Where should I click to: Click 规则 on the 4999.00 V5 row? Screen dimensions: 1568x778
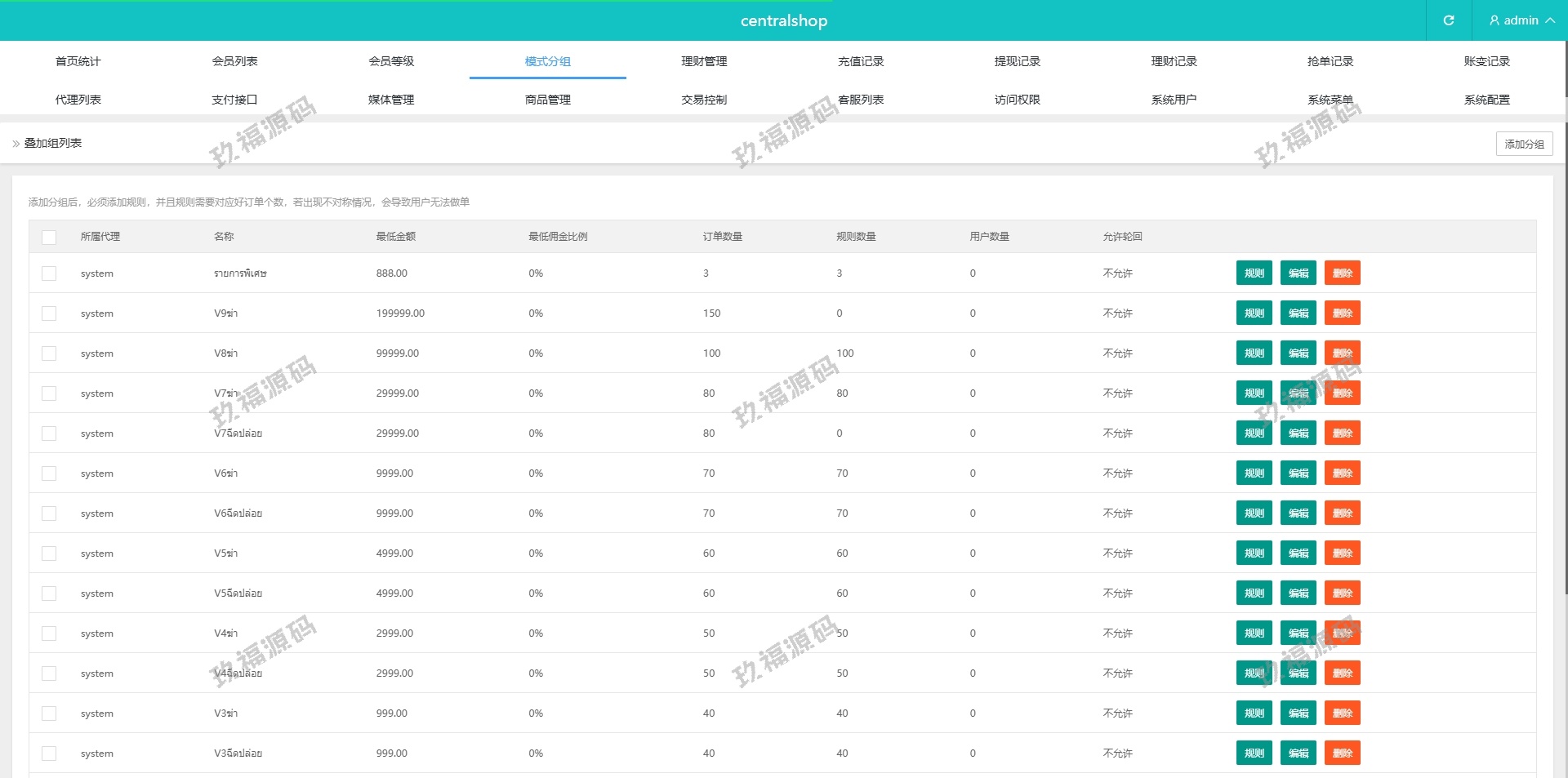tap(1254, 553)
